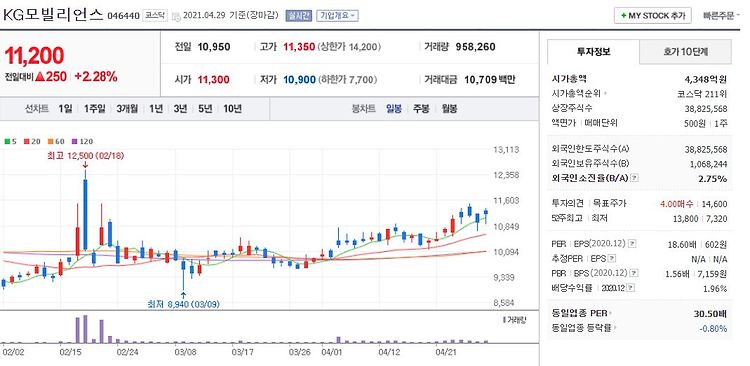Screen dimensions: 750x366
Task: Click the tallest purple volume bar
Action: click(85, 329)
